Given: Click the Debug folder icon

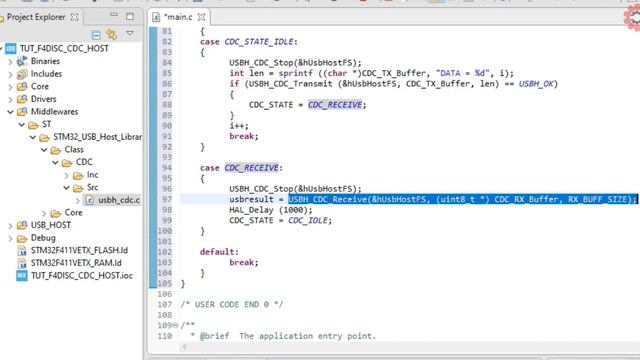Looking at the screenshot, I should [x=22, y=238].
